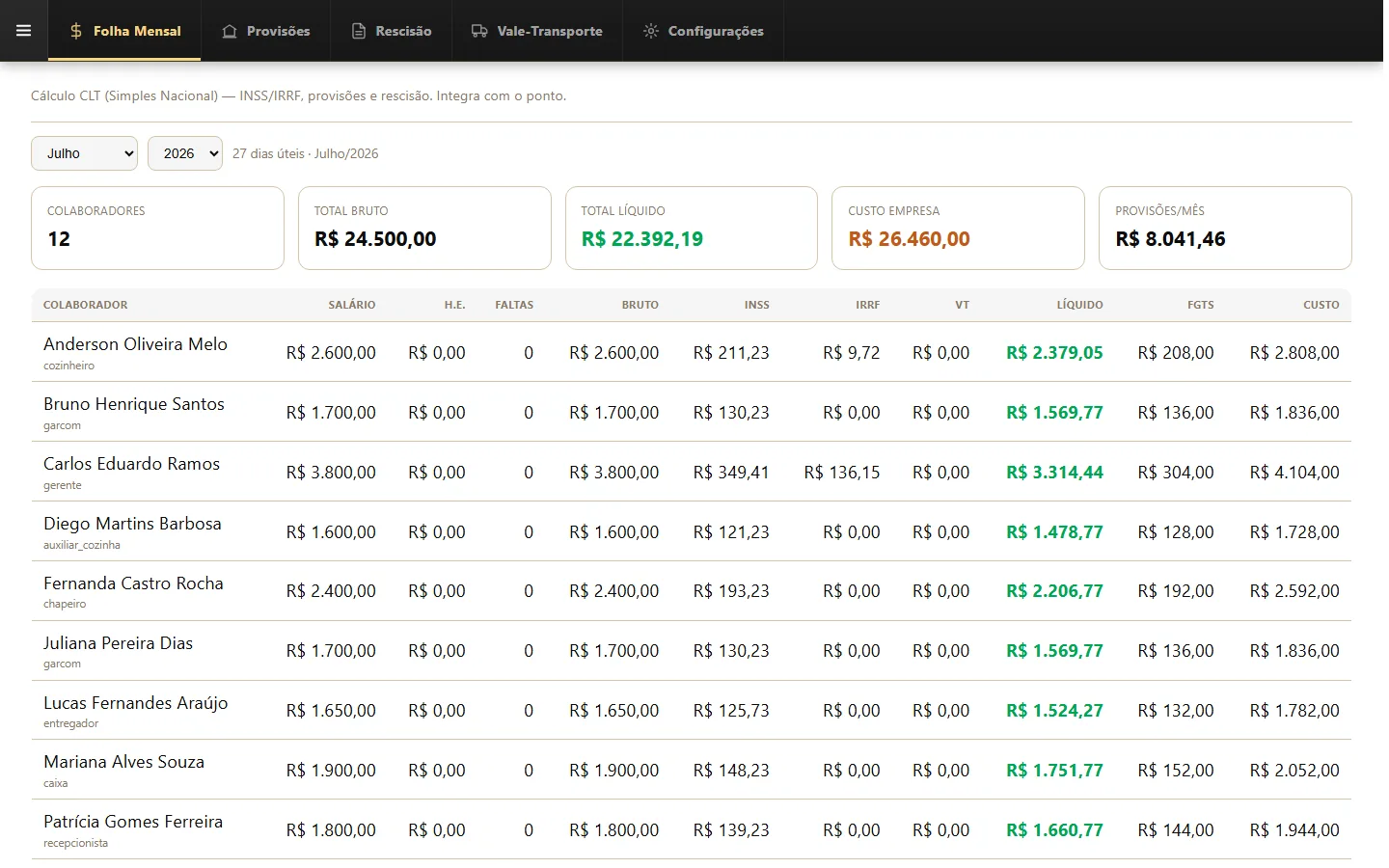Click the CUSTO column header
This screenshot has width=1389, height=868.
click(1321, 305)
